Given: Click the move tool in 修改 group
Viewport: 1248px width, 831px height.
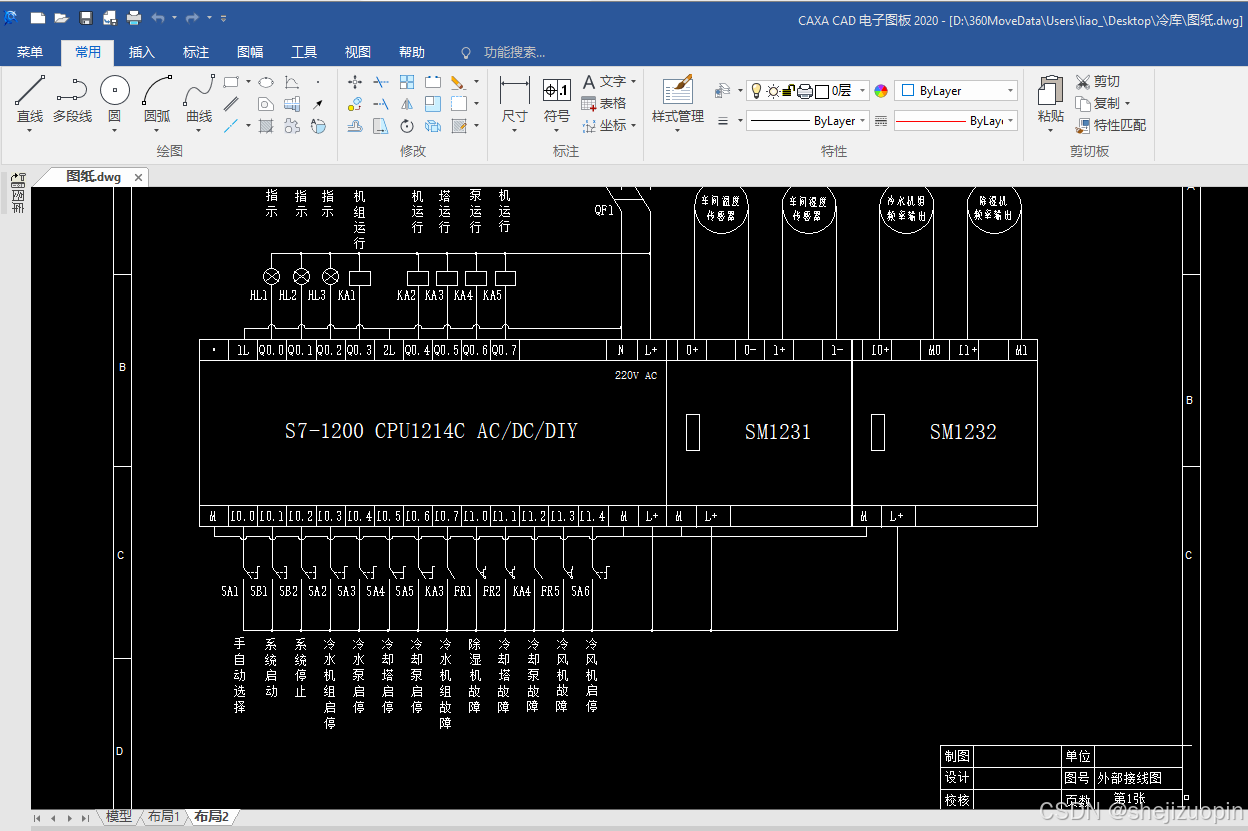Looking at the screenshot, I should click(x=355, y=82).
